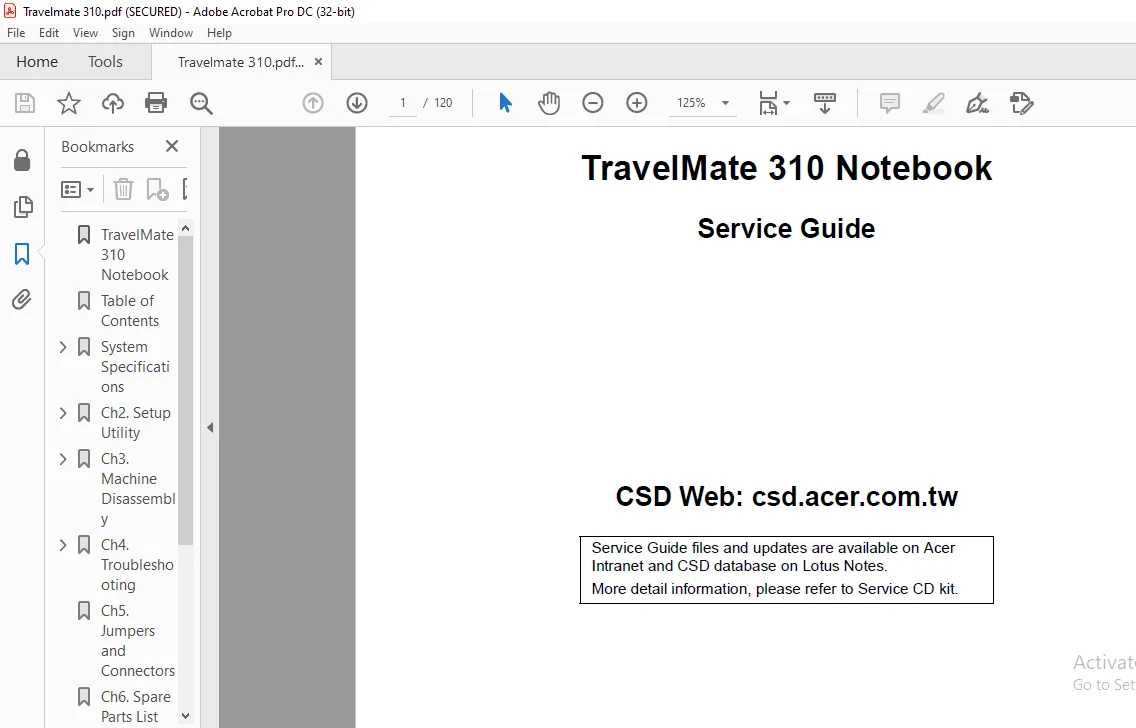
Task: Jump to Table of Contents bookmark
Action: click(130, 311)
